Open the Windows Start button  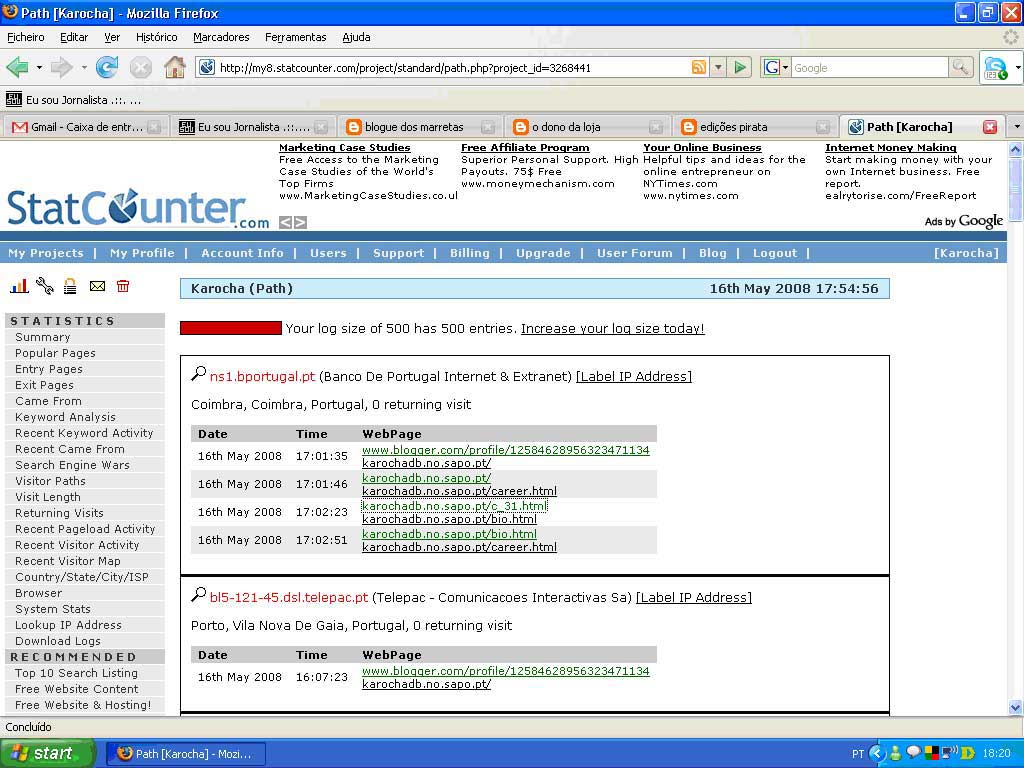point(46,754)
